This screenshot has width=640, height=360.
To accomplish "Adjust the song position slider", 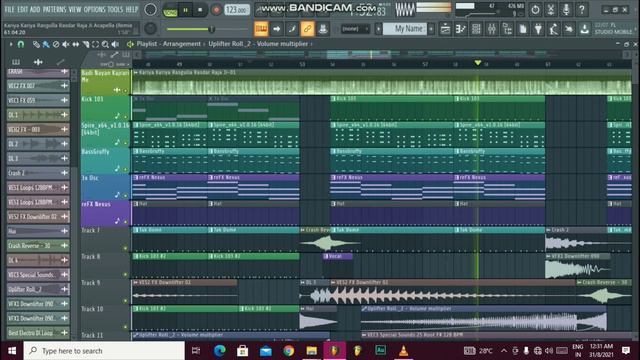I will (206, 29).
